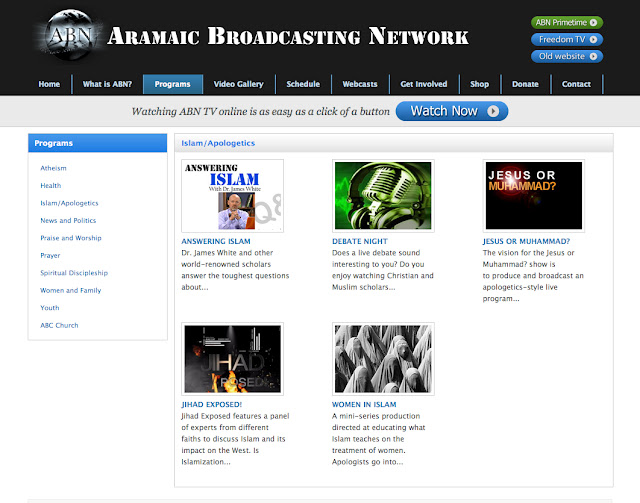Image resolution: width=640 pixels, height=503 pixels.
Task: Click the Watch Now button
Action: click(x=452, y=111)
